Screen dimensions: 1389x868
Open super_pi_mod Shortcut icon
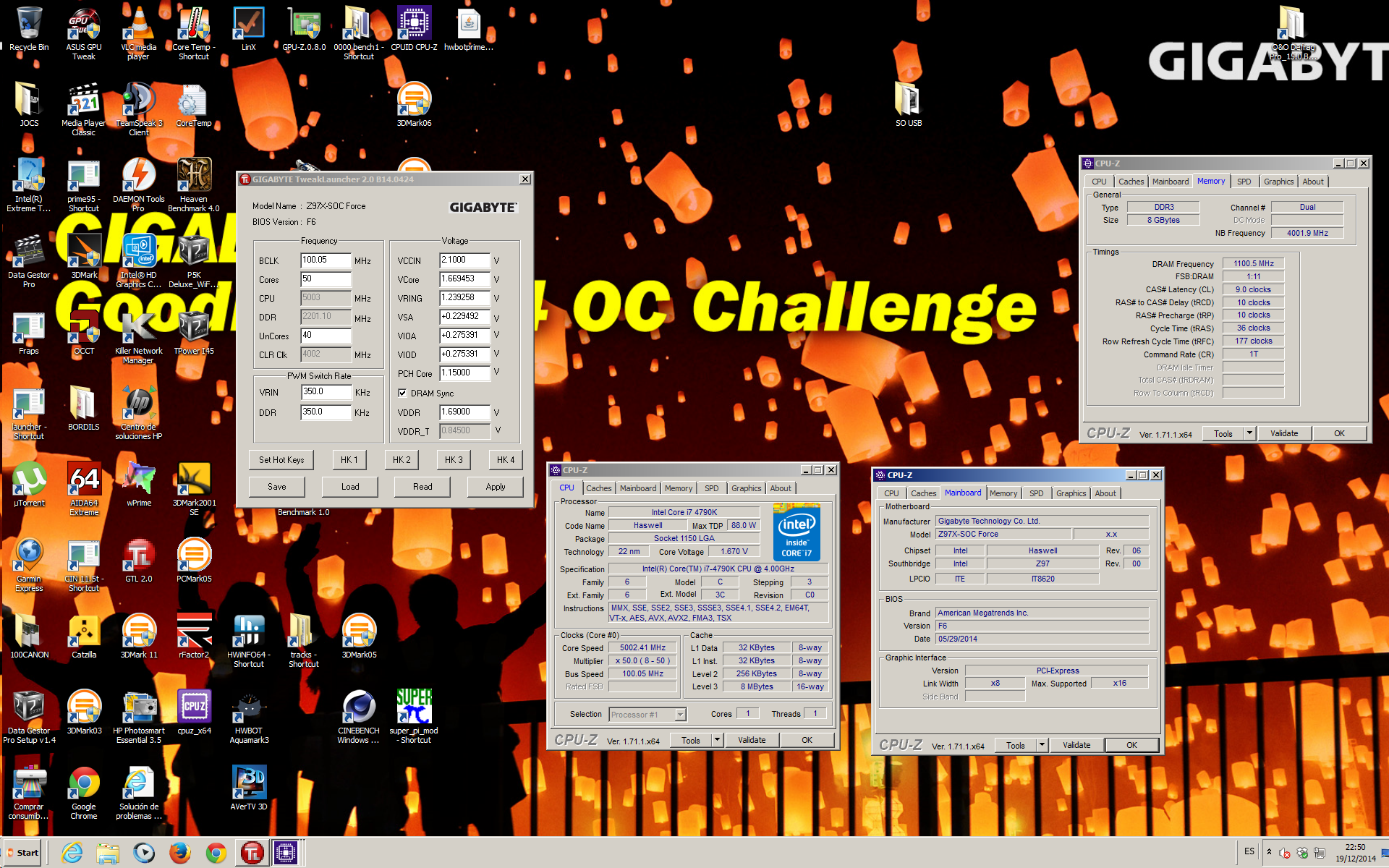click(414, 716)
